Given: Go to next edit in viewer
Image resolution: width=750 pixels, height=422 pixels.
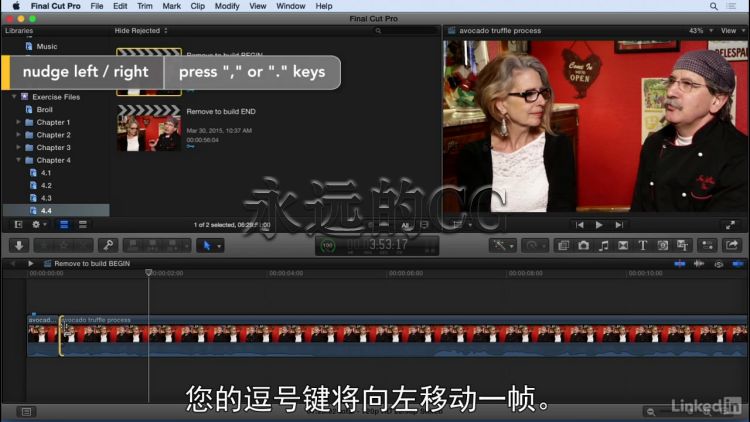Looking at the screenshot, I should (x=619, y=225).
